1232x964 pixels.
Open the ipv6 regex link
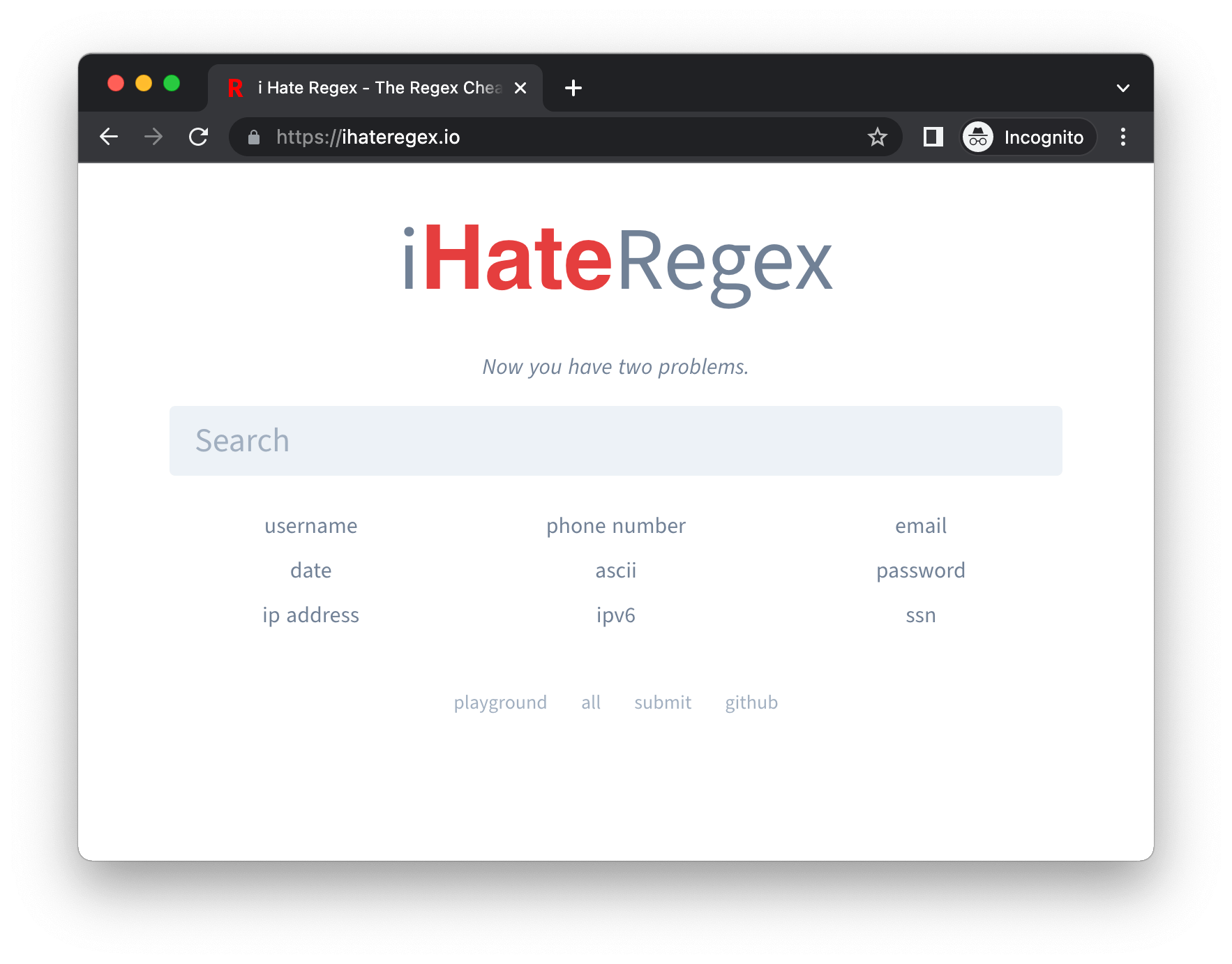[616, 615]
